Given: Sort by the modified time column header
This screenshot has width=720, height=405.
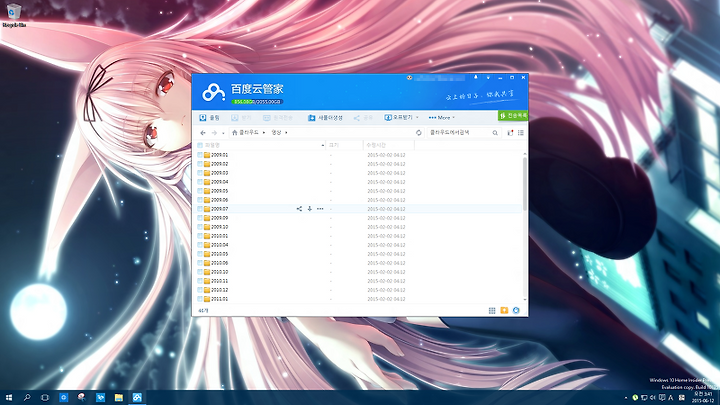Looking at the screenshot, I should (x=388, y=145).
